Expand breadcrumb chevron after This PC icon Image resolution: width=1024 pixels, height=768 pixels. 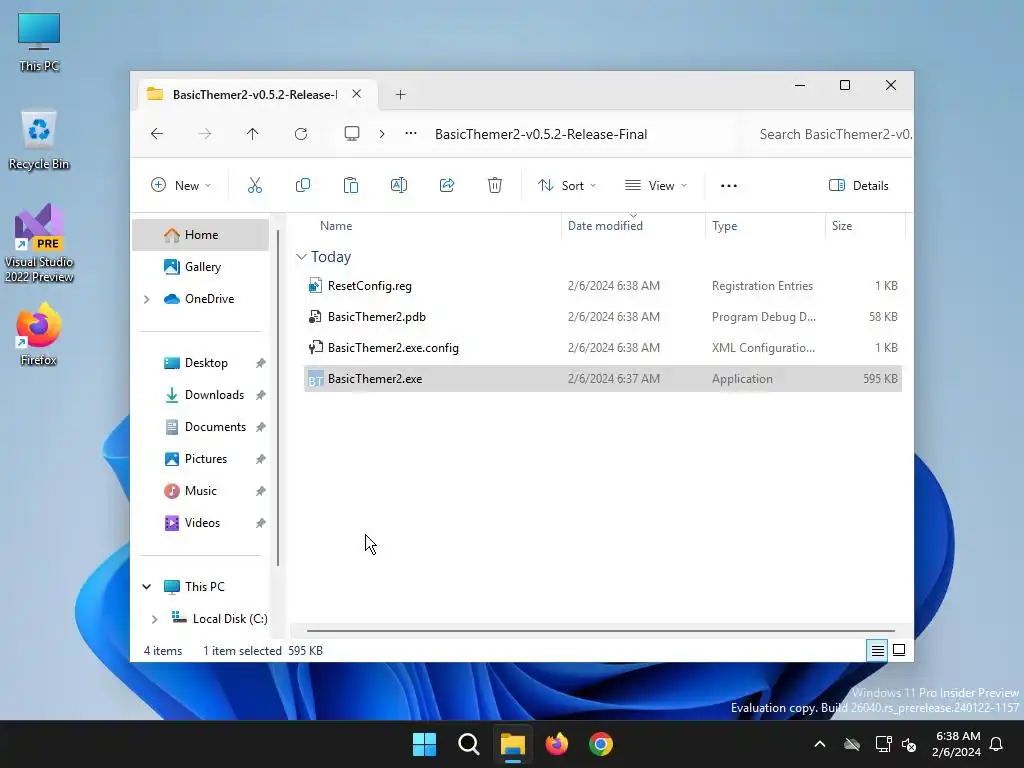coord(382,134)
